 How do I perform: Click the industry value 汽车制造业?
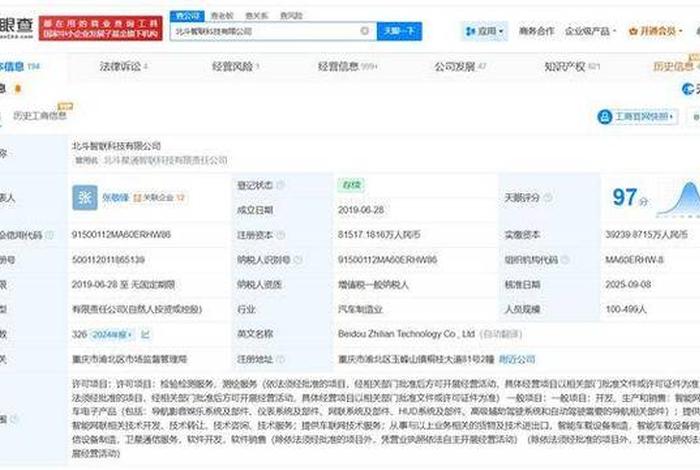coord(360,309)
